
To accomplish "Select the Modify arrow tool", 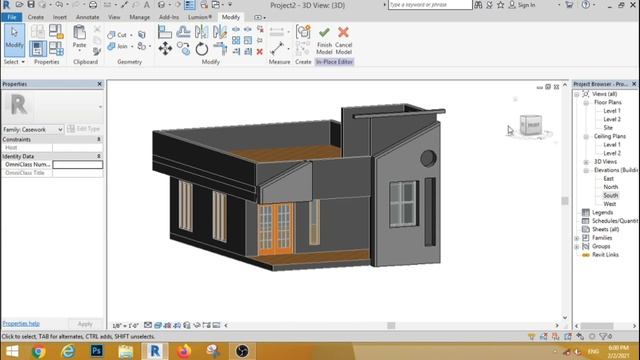I will click(x=14, y=40).
